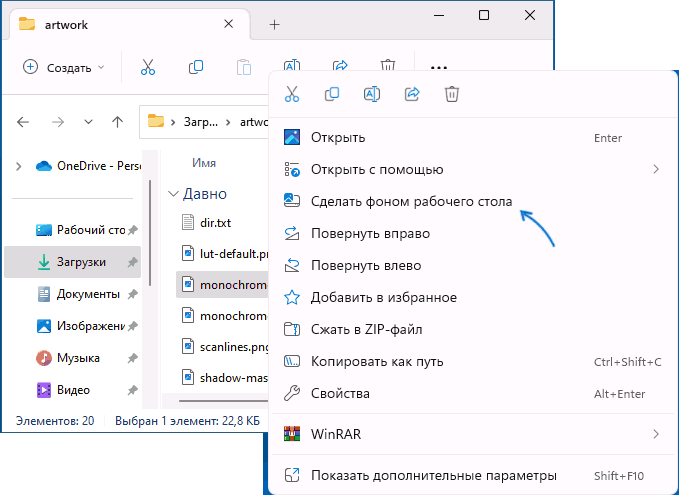Open the Открыть с помощью submenu
This screenshot has width=679, height=495.
[x=473, y=169]
